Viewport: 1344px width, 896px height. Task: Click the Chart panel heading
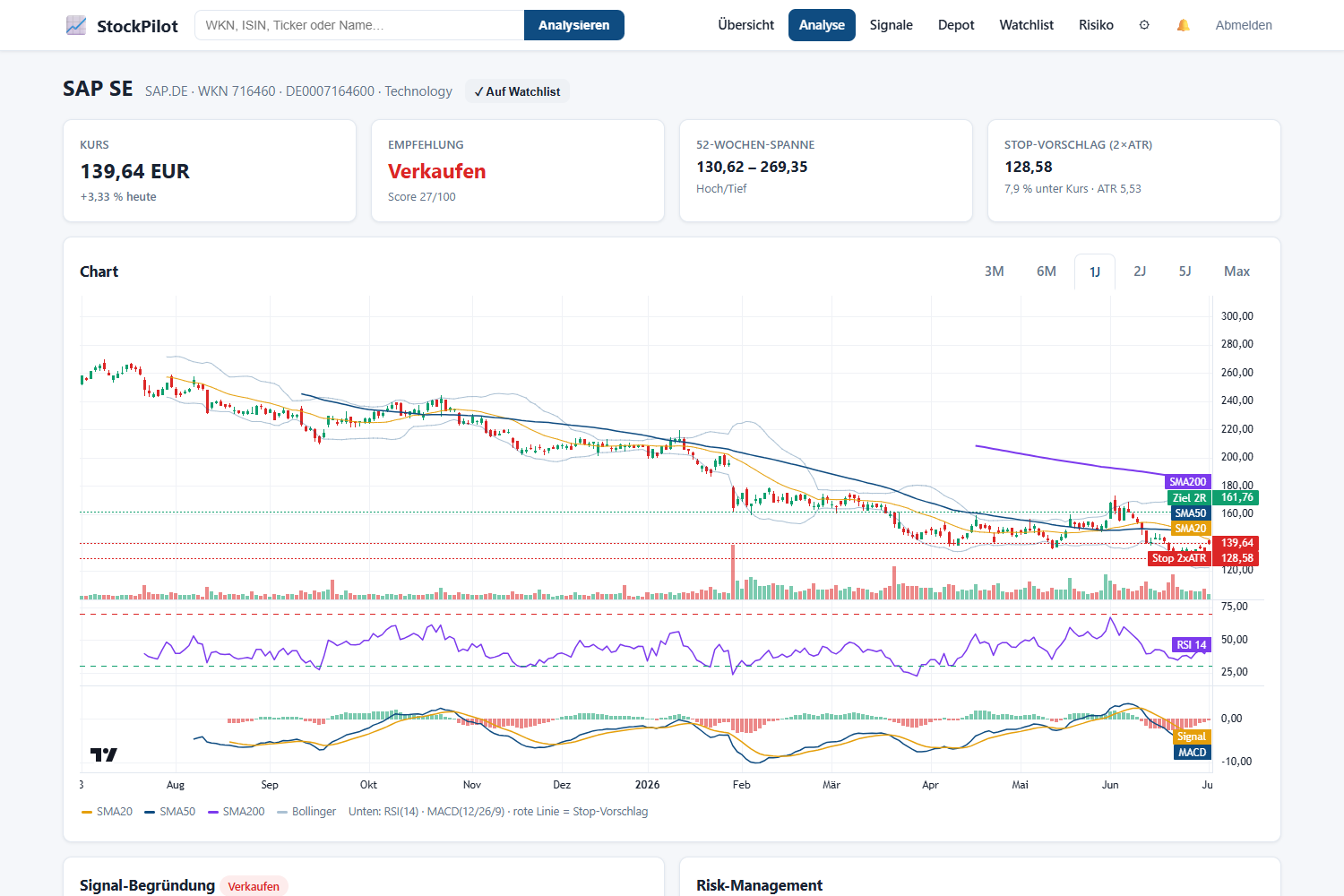(99, 271)
